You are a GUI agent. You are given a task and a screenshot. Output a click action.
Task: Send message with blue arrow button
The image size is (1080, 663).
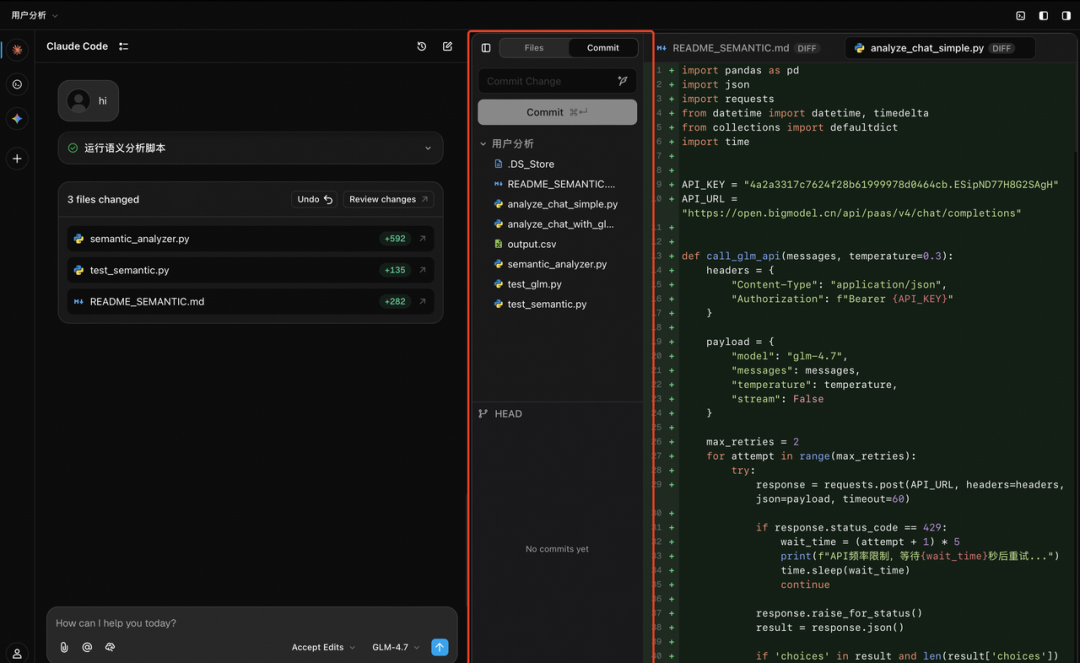pyautogui.click(x=439, y=647)
